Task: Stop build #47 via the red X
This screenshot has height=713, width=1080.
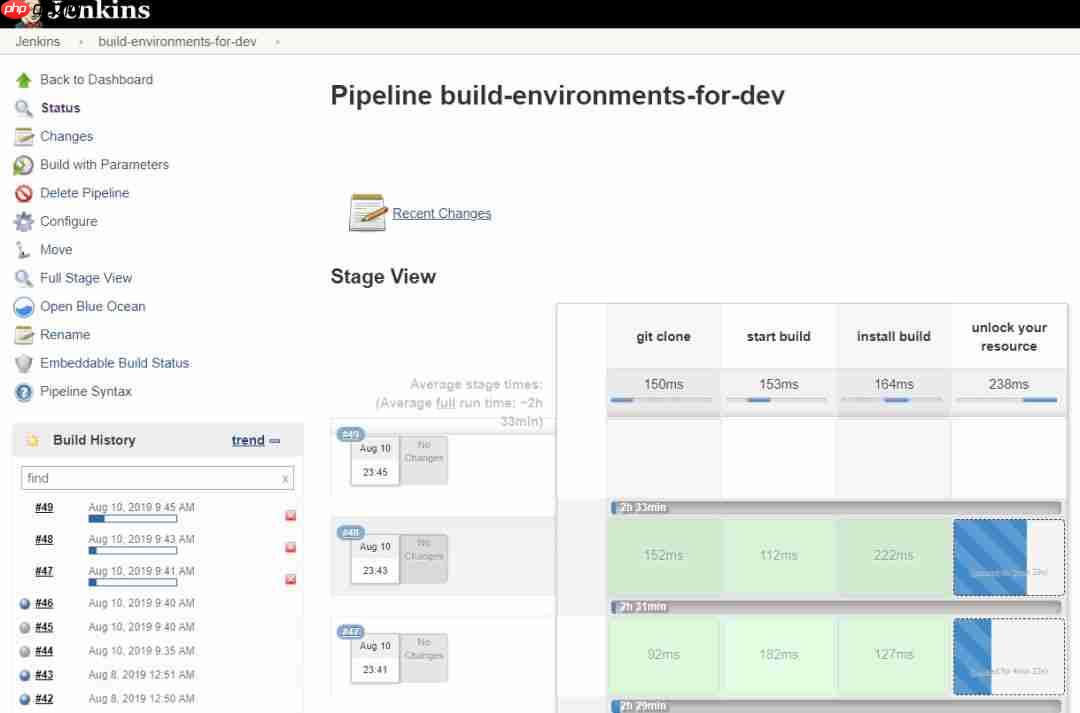Action: (290, 579)
